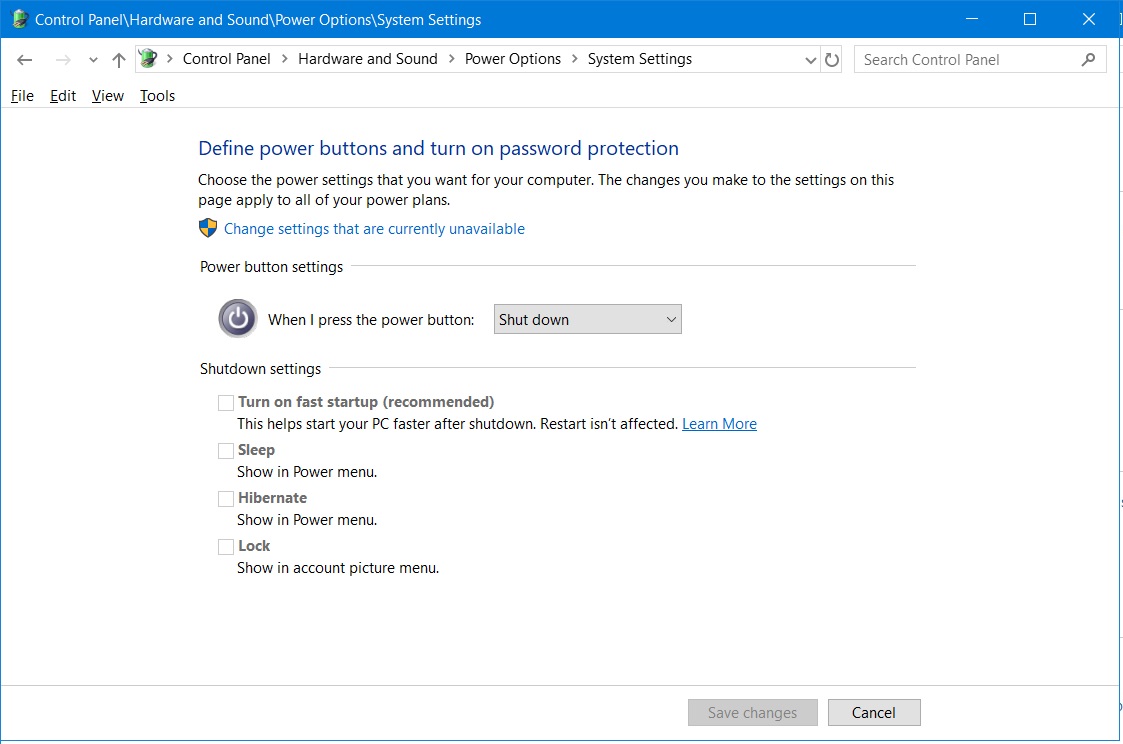Open the recent locations chevron
The height and width of the screenshot is (744, 1123).
[93, 60]
